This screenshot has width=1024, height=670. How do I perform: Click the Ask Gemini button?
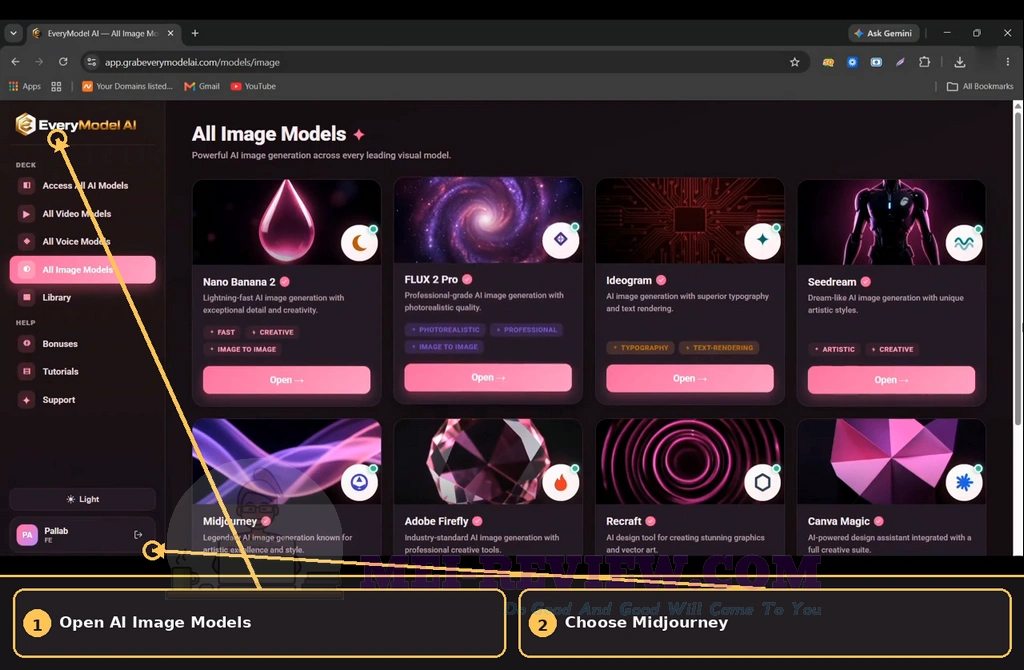[884, 33]
